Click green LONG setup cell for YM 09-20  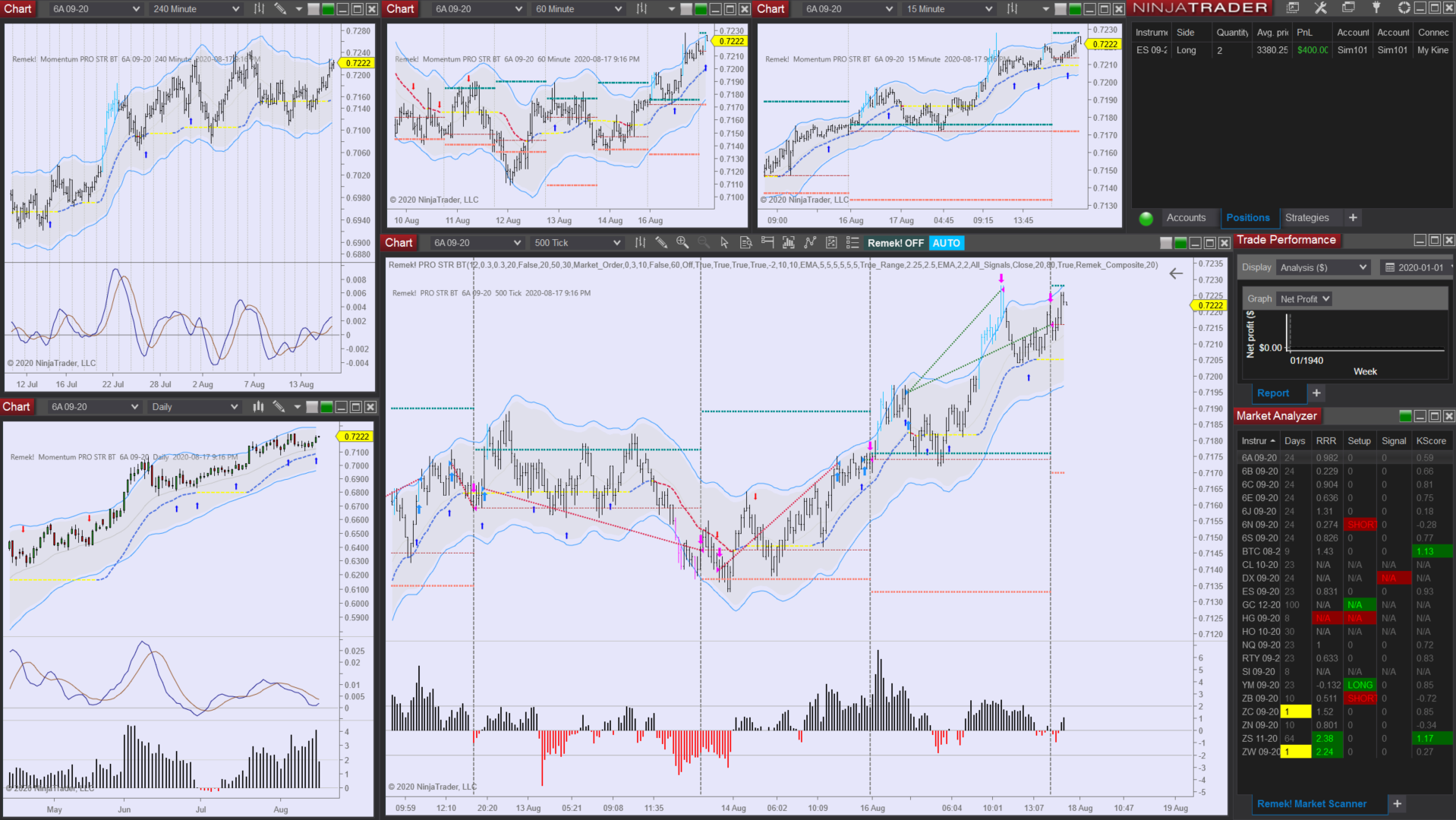click(1360, 685)
